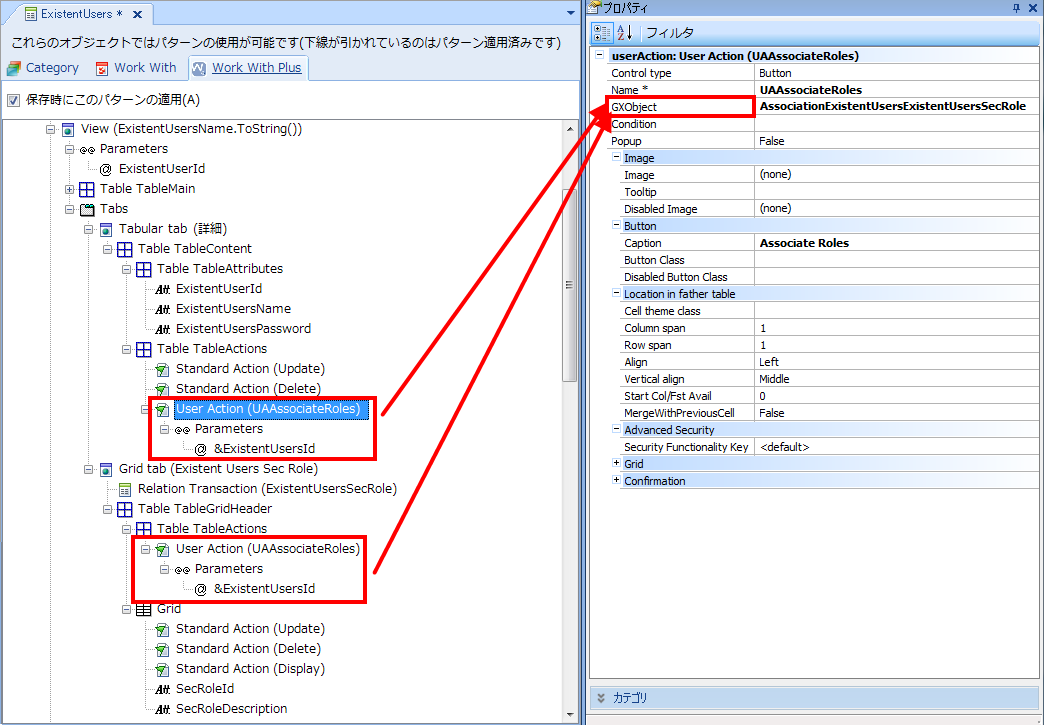The height and width of the screenshot is (726, 1044).
Task: Collapse the Tabs node
Action: (69, 209)
